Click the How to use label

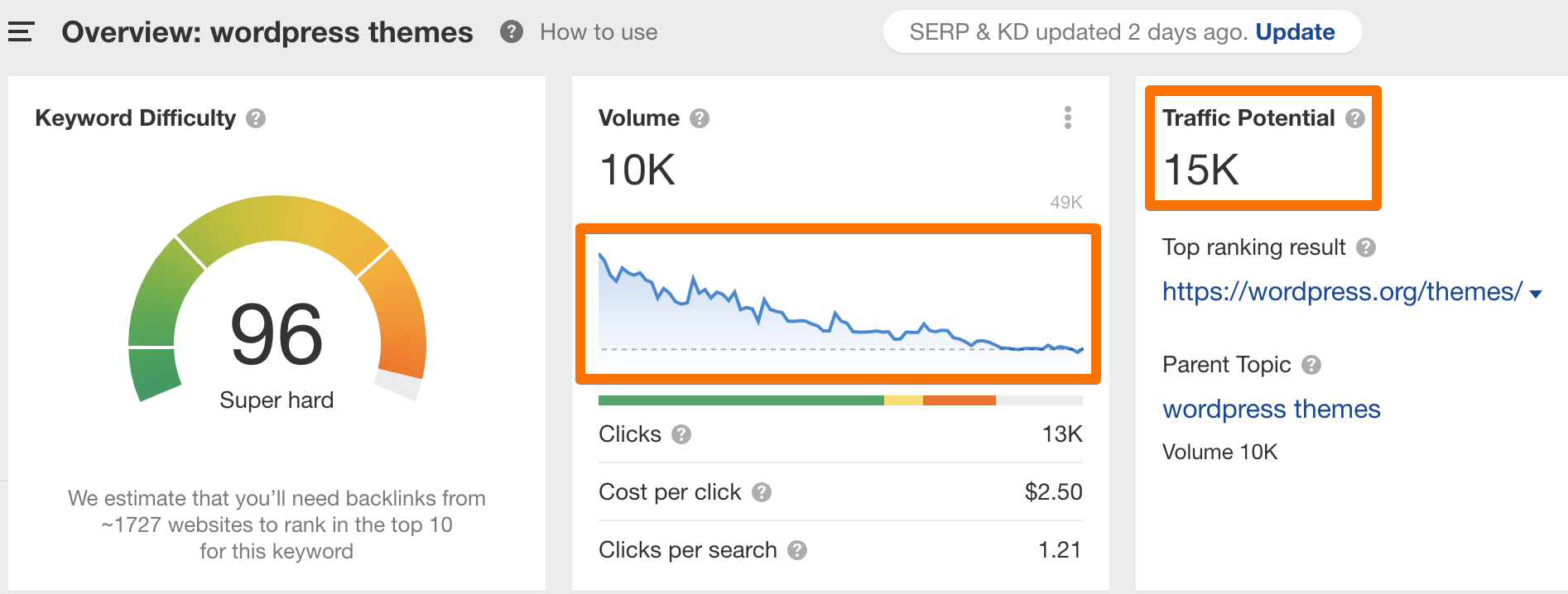[598, 31]
